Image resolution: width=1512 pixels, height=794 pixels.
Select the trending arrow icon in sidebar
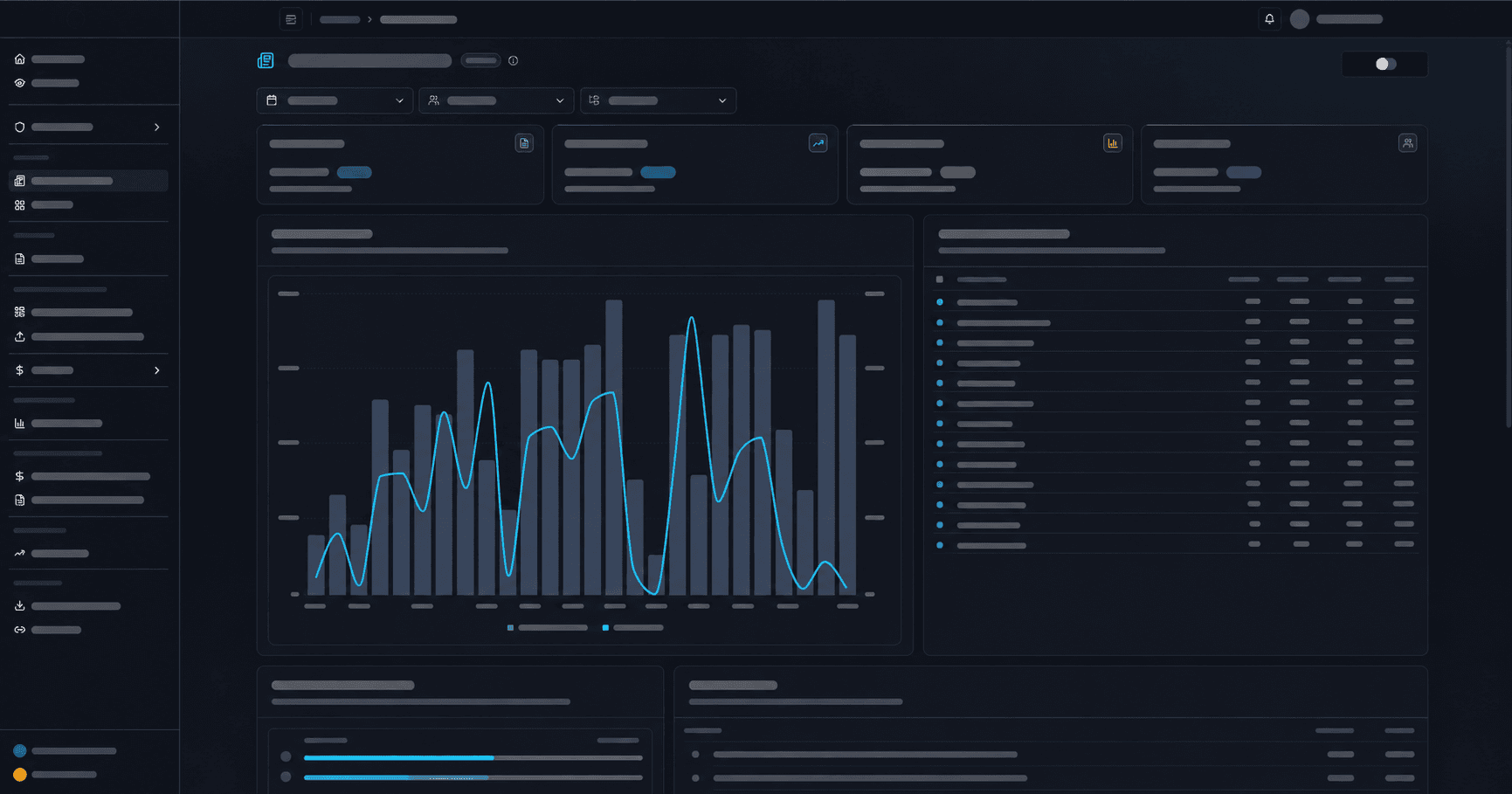point(20,553)
